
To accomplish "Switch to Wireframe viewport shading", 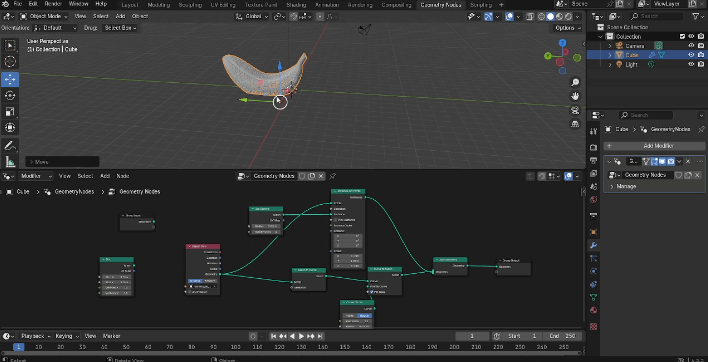I will tap(541, 17).
